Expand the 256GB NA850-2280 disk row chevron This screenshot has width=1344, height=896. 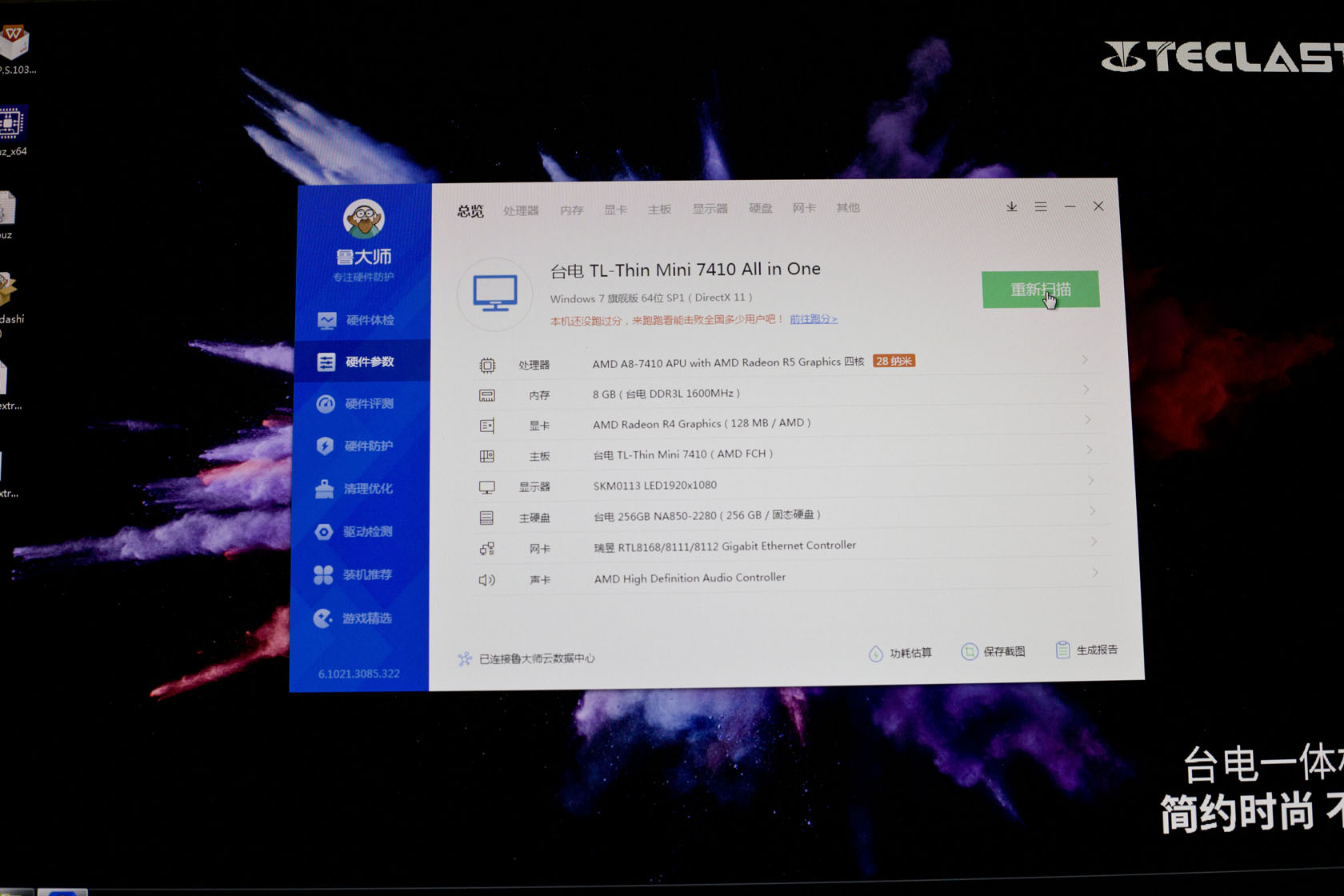point(1093,510)
